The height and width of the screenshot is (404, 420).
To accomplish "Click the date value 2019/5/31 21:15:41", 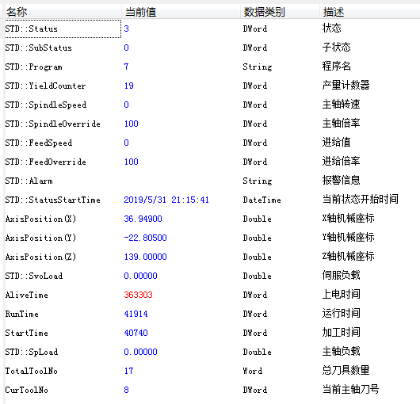I will coord(166,200).
